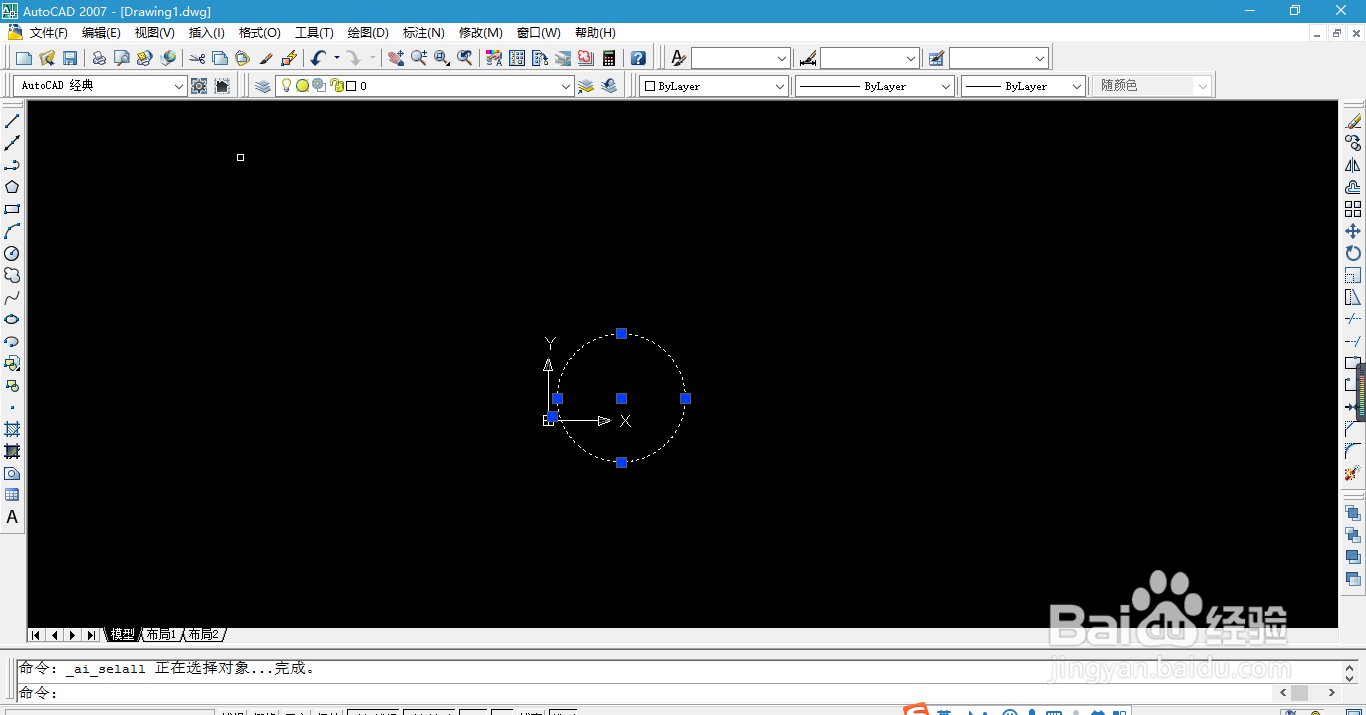Choose the Rectangle drawing tool
1366x715 pixels.
coord(12,209)
